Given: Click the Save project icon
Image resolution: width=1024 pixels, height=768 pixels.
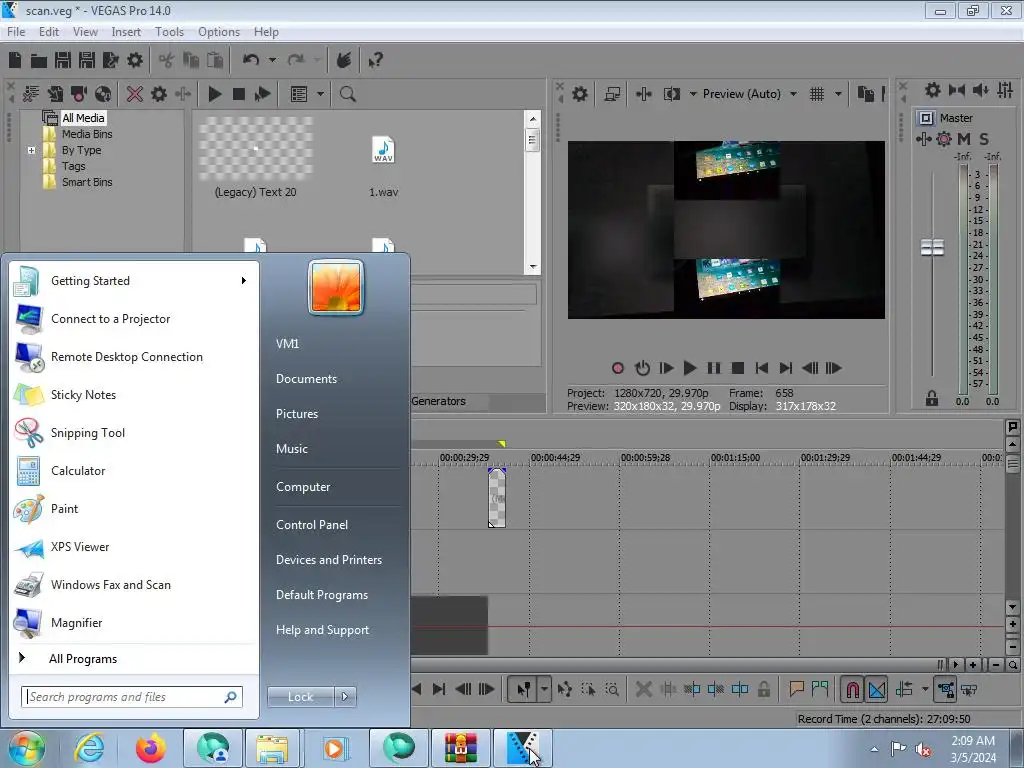Looking at the screenshot, I should 63,61.
